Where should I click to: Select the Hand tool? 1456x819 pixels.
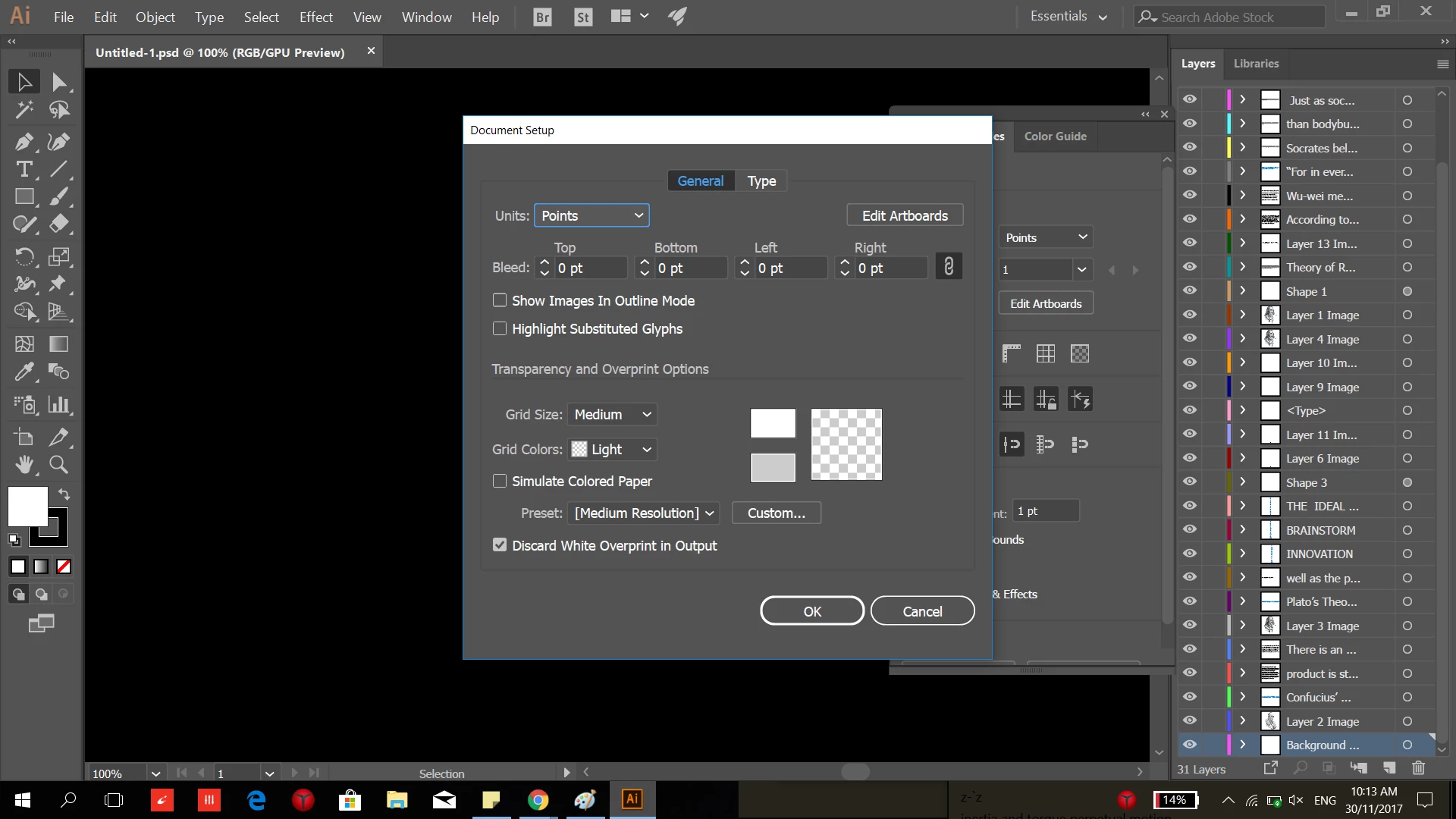(x=24, y=464)
